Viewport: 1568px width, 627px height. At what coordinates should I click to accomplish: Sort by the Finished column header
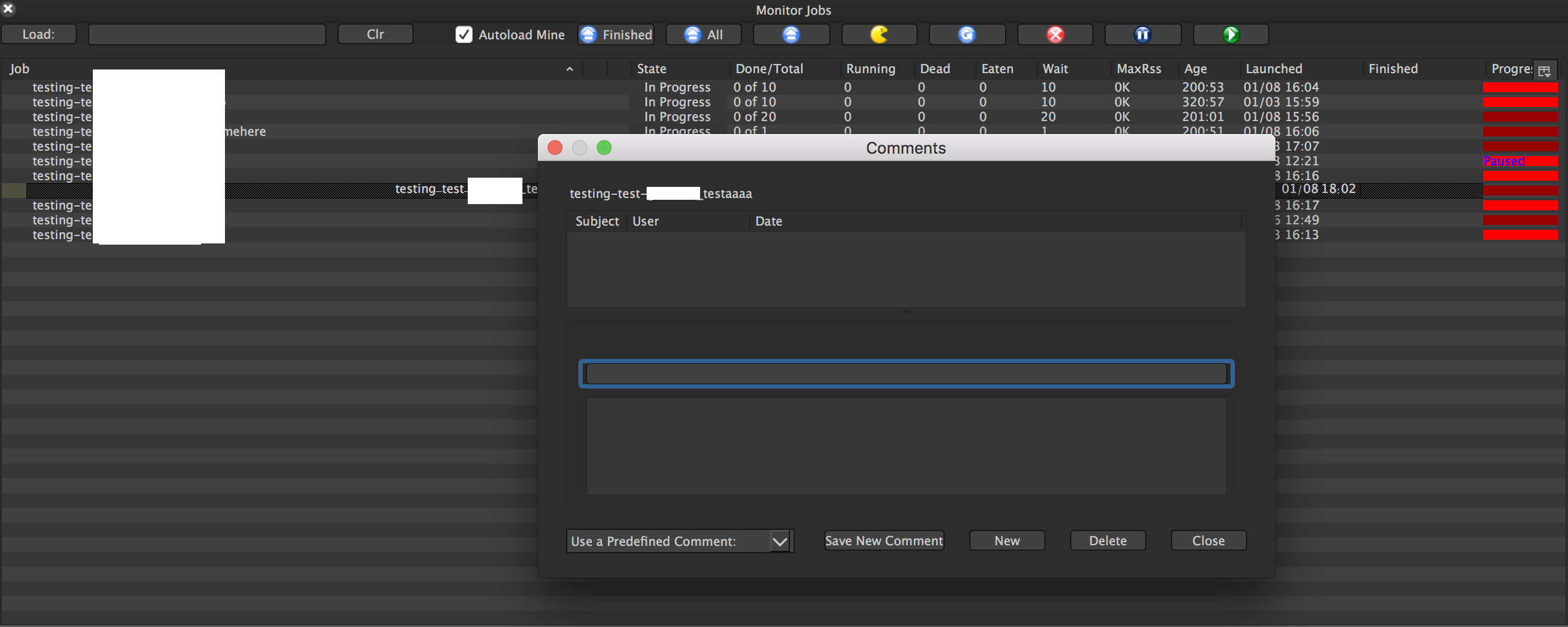coord(1424,69)
